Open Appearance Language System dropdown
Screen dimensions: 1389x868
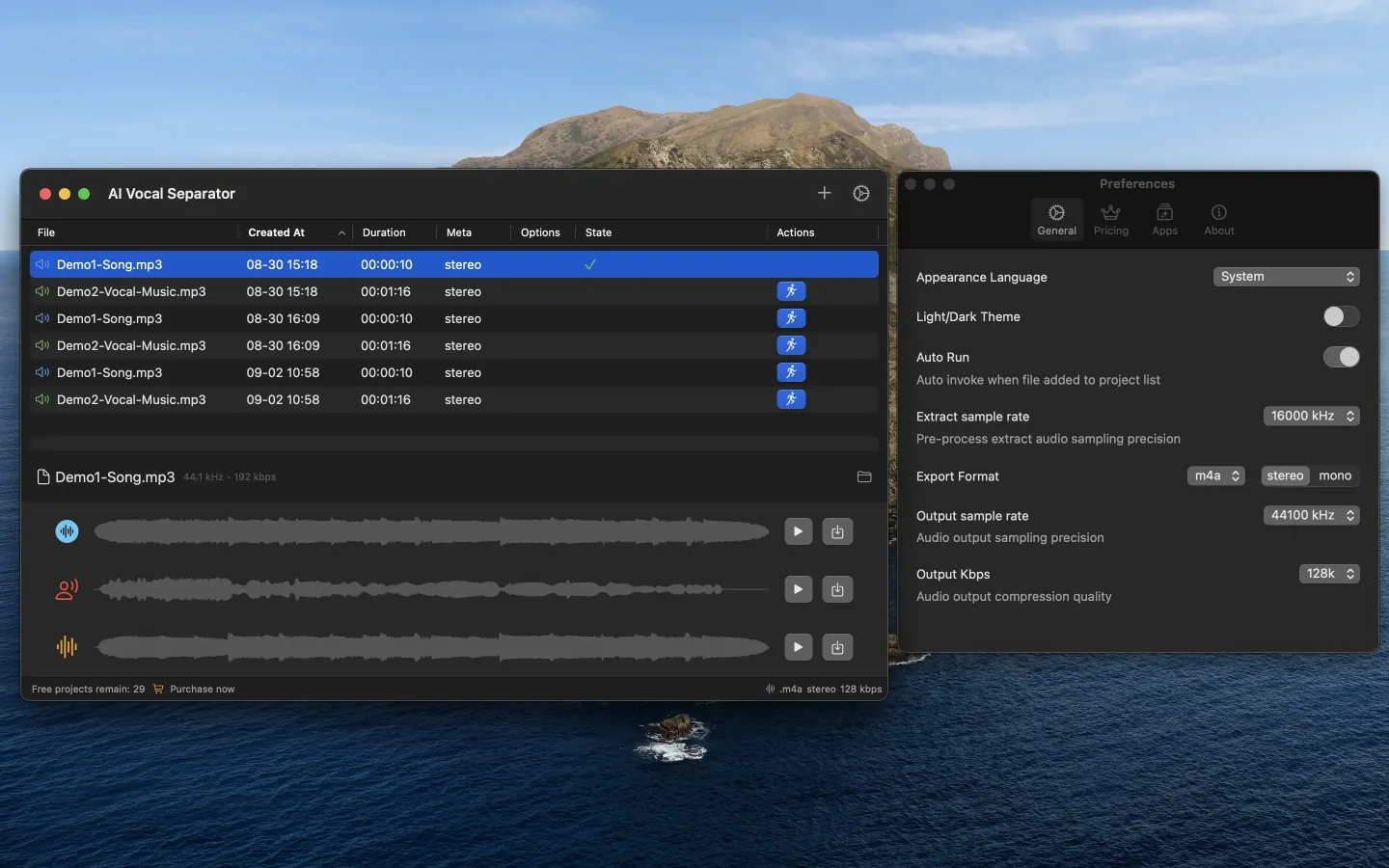click(x=1286, y=277)
